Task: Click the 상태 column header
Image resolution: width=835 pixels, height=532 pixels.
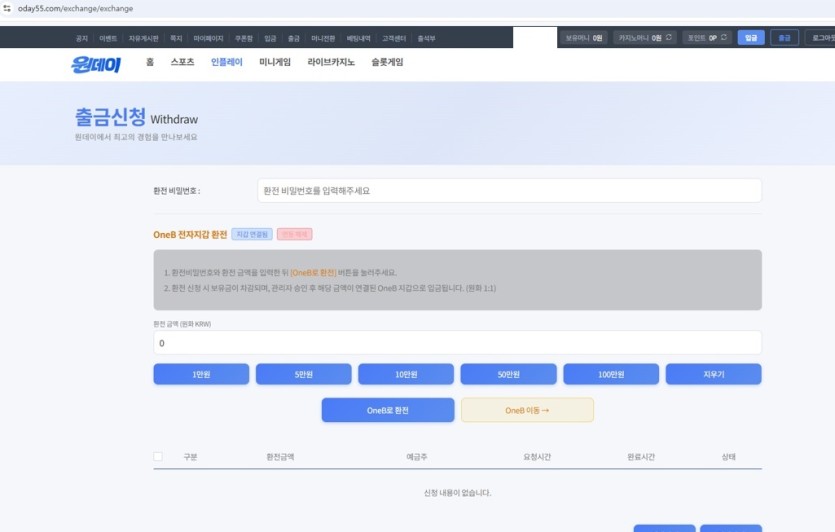Action: pos(728,457)
